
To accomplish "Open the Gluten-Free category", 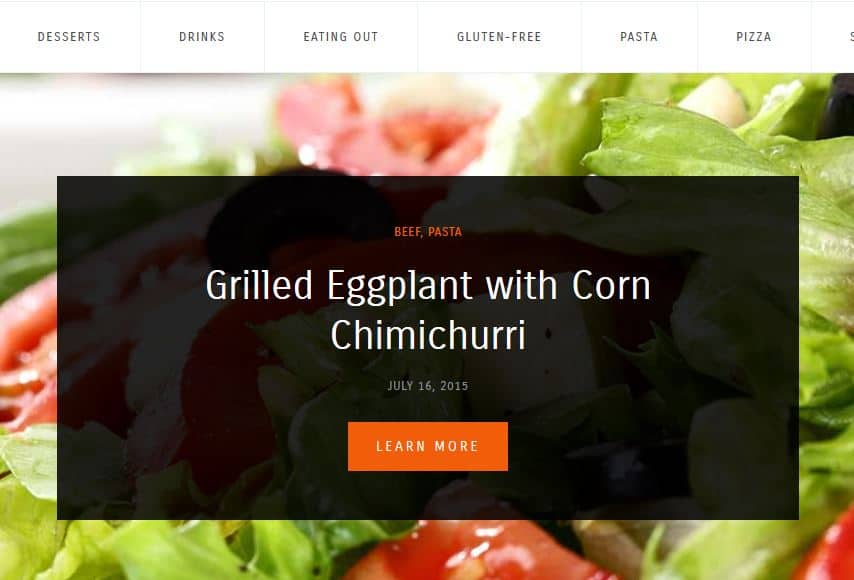I will click(499, 36).
